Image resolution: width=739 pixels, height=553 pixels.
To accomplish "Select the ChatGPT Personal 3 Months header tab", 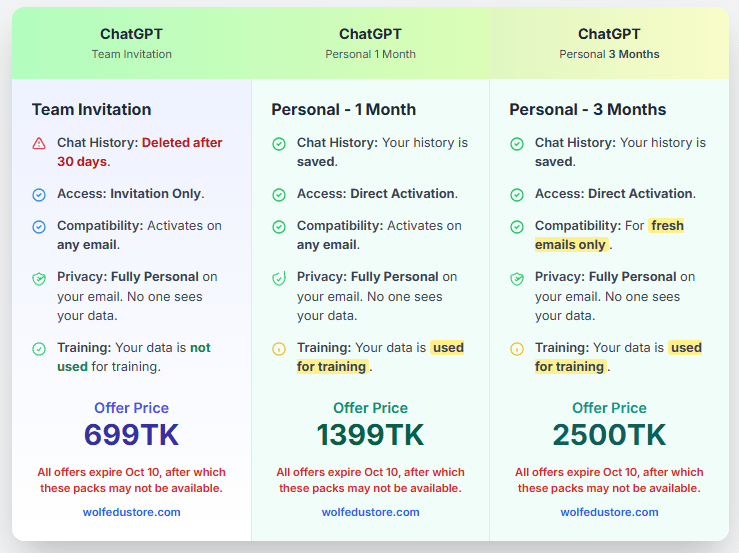I will 609,43.
